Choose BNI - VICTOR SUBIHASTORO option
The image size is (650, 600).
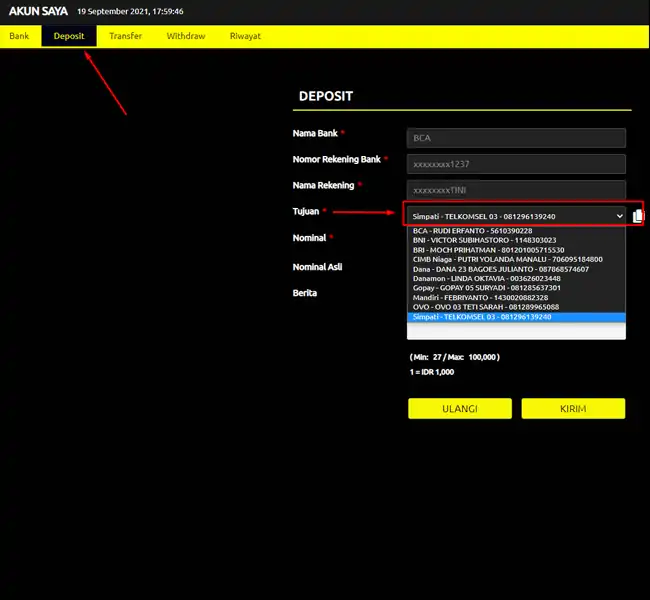(516, 240)
